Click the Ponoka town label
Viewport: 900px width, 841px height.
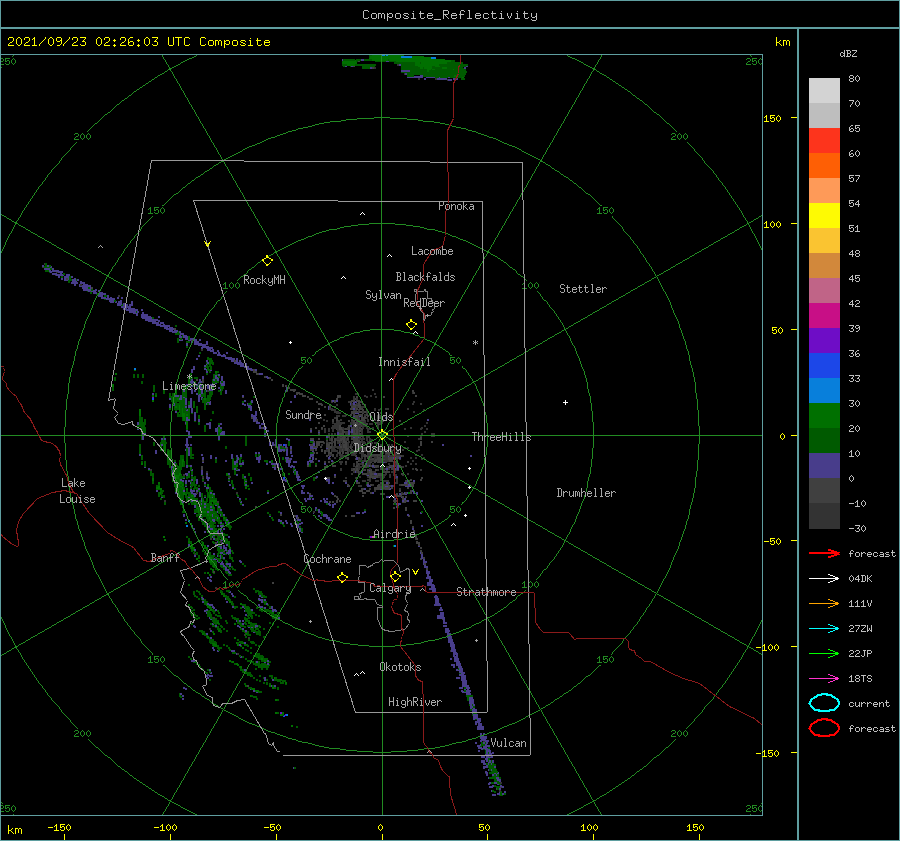pos(456,206)
